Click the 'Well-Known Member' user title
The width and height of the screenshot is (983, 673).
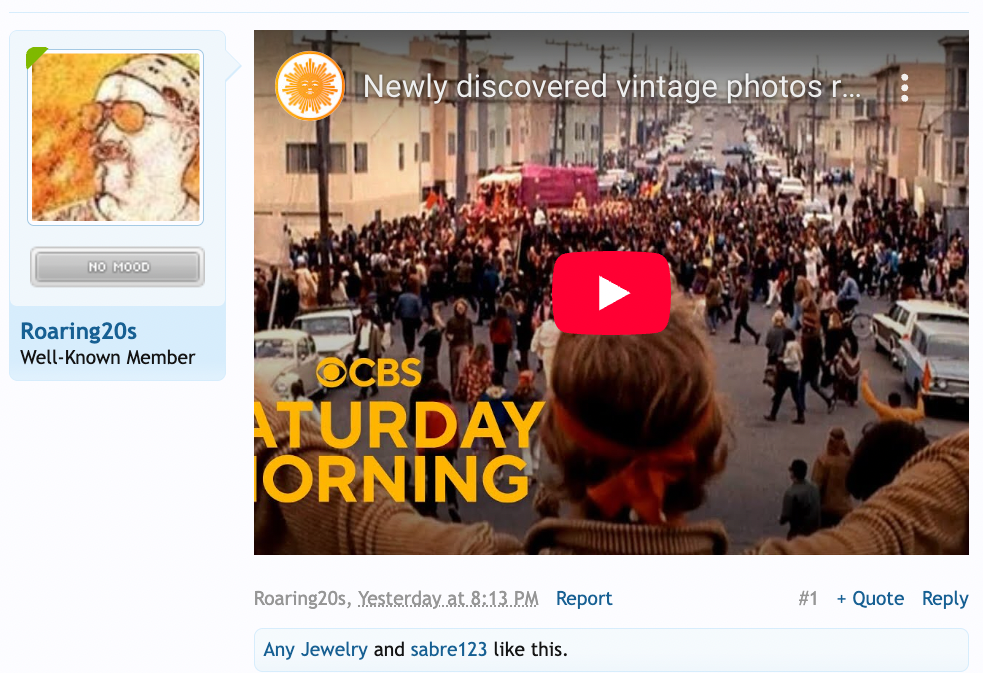[x=107, y=358]
